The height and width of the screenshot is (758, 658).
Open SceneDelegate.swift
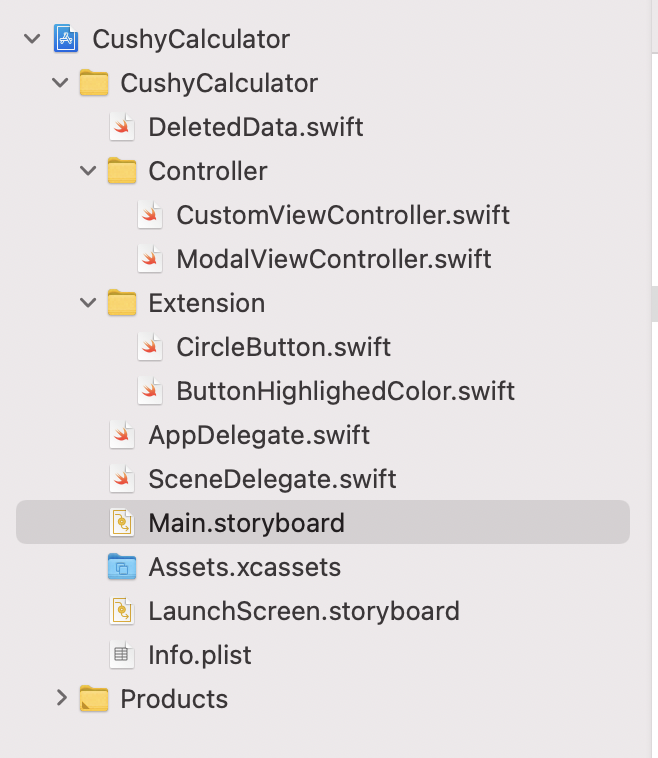point(272,479)
